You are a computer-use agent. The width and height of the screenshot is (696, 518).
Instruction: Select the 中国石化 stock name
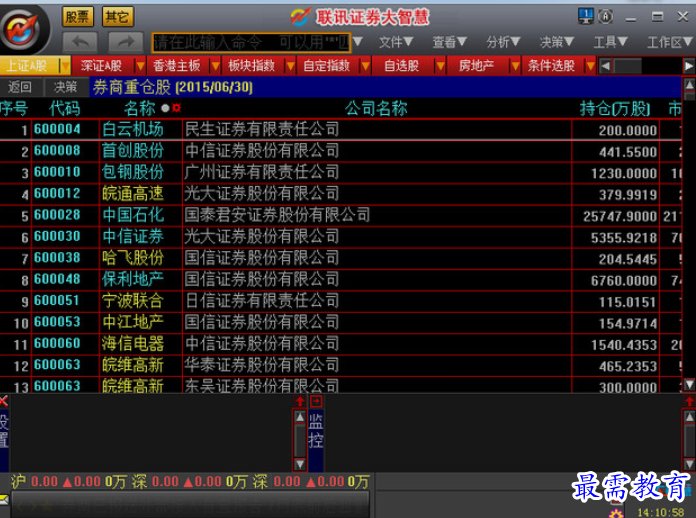133,215
